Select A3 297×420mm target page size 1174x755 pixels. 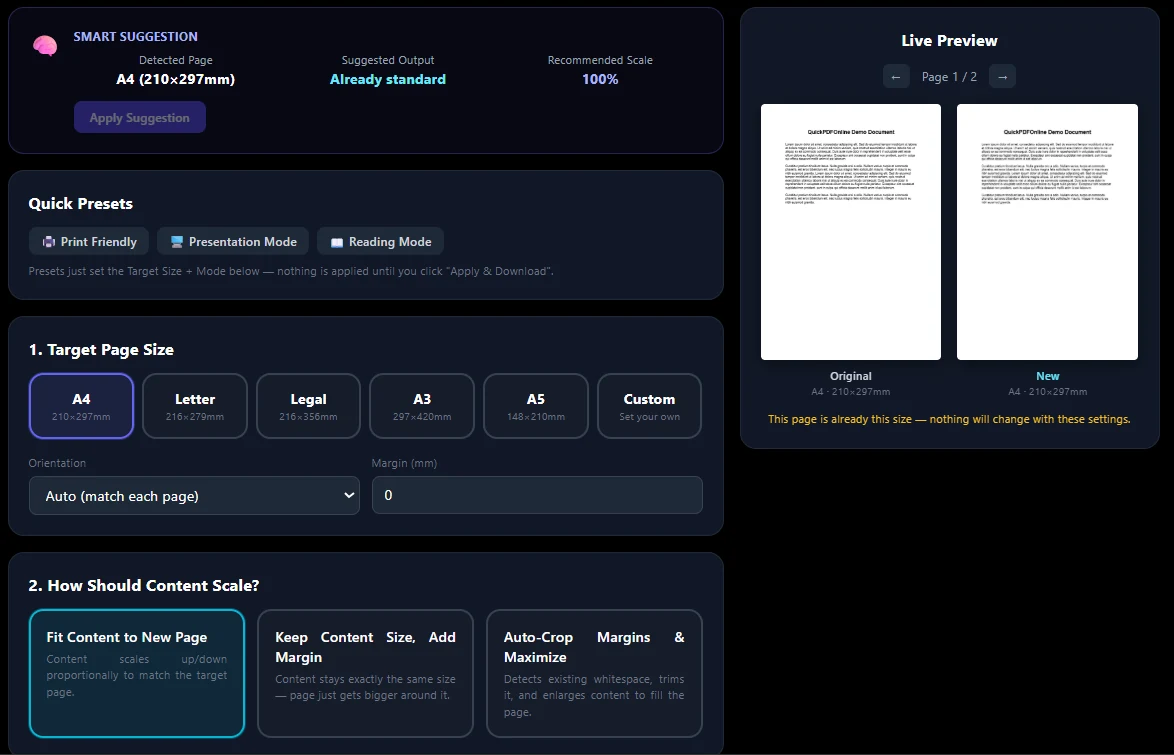coord(422,406)
